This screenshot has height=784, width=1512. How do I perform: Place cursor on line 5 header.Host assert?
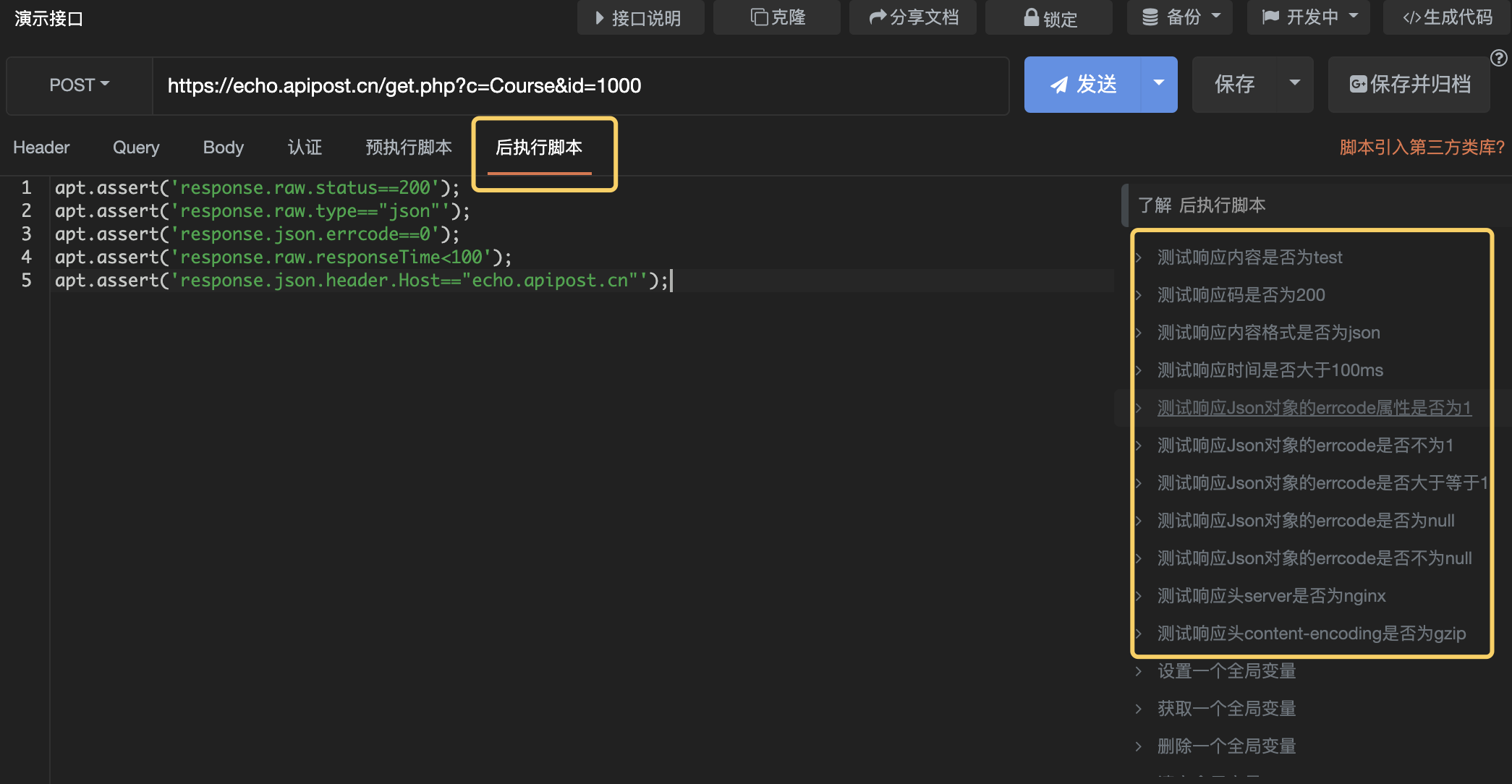[362, 281]
